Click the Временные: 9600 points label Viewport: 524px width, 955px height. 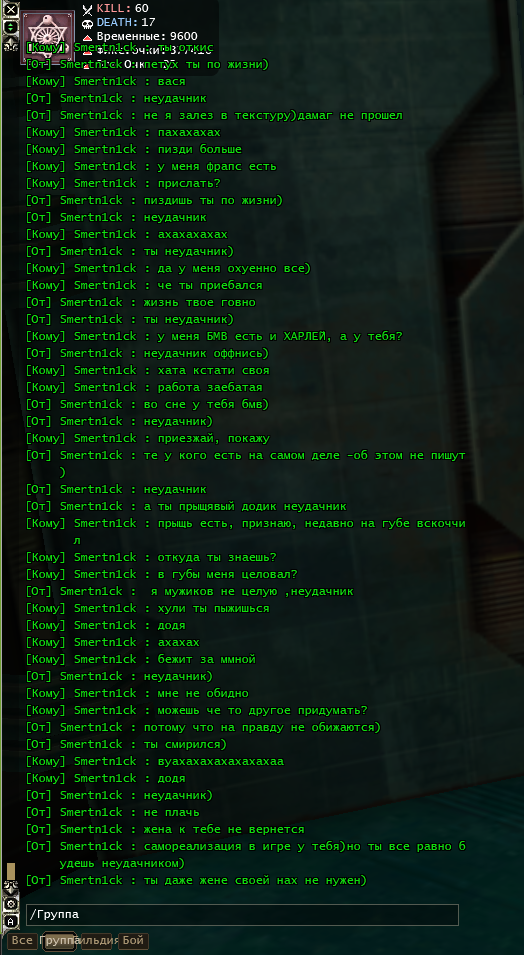(147, 37)
